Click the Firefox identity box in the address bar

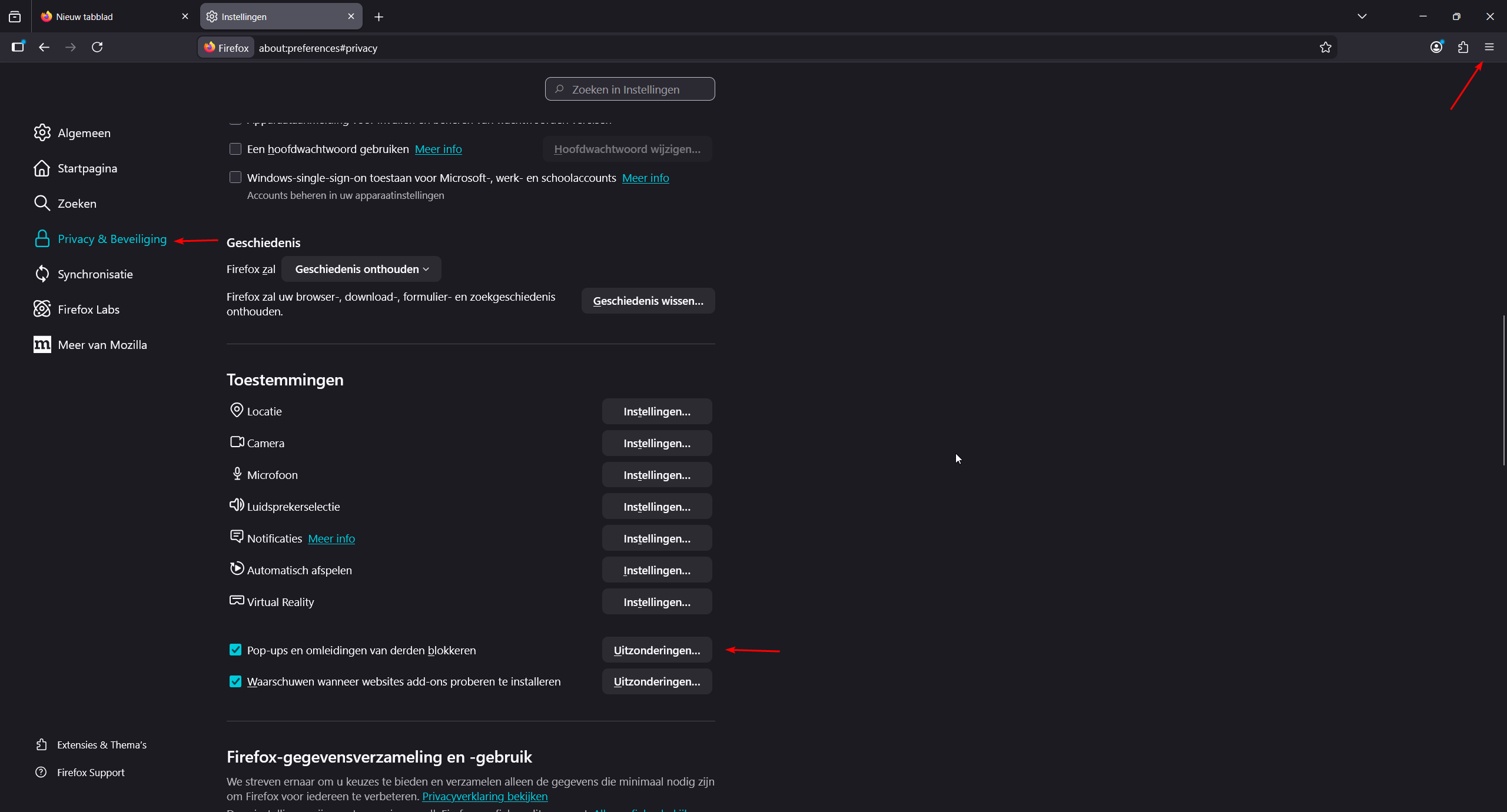[x=227, y=48]
